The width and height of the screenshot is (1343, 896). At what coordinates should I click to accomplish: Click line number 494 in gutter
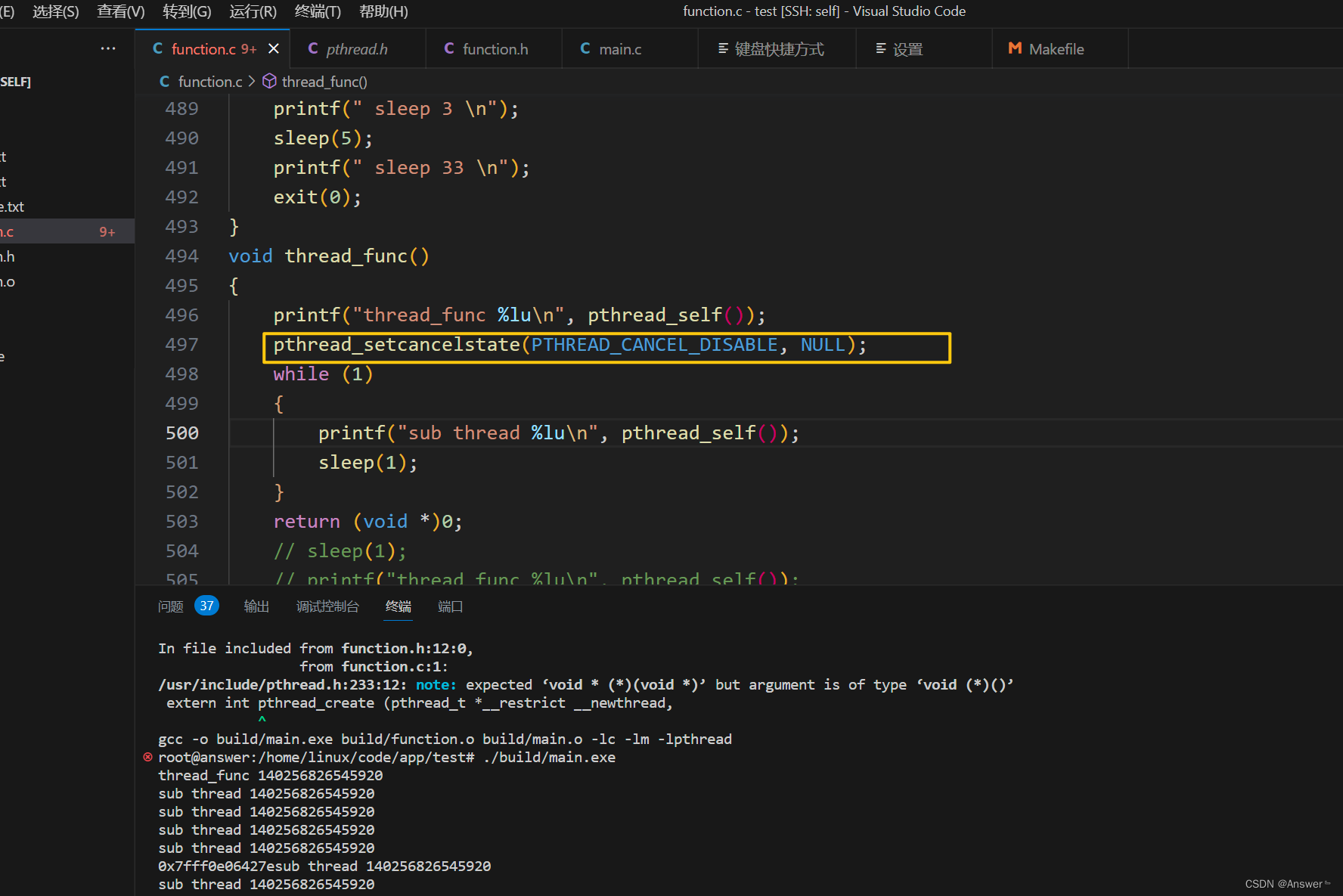click(x=182, y=256)
